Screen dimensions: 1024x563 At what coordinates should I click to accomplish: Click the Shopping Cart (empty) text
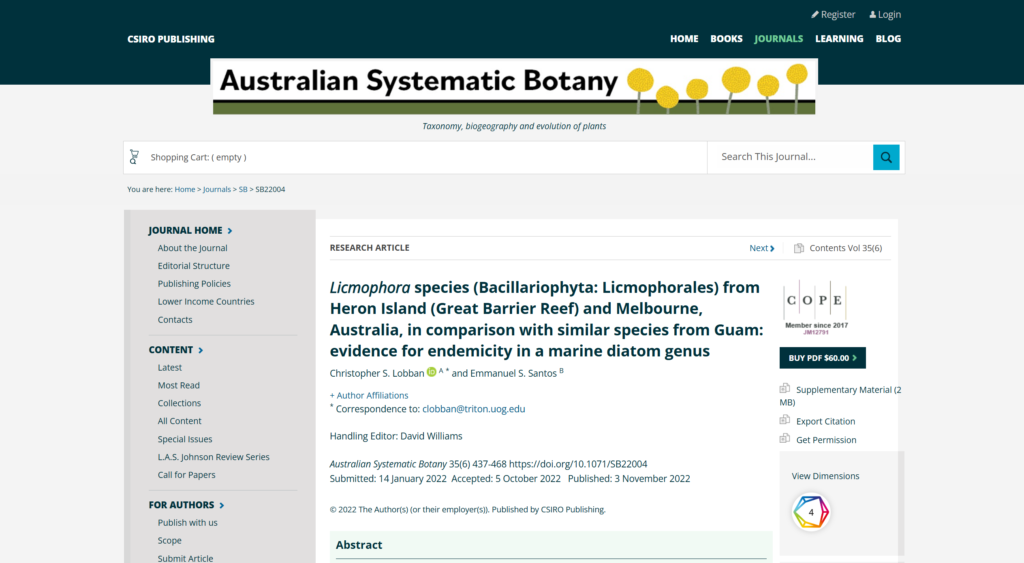click(x=199, y=157)
